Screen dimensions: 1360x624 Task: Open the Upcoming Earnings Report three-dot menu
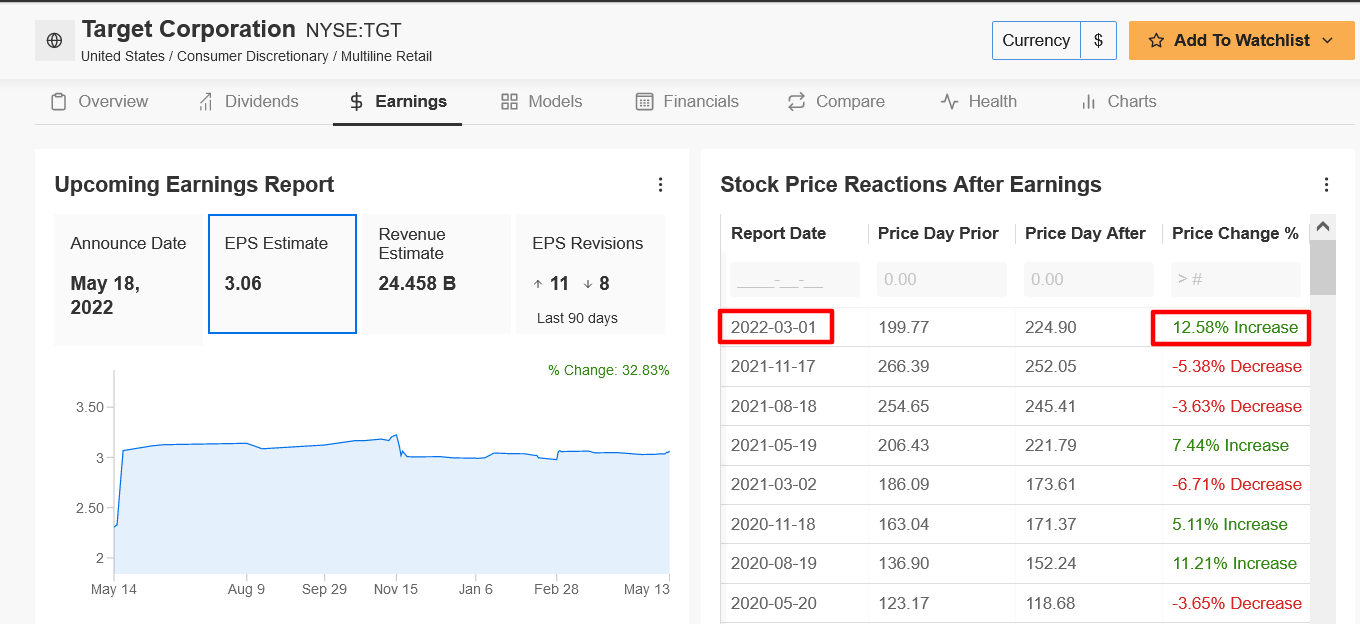point(660,184)
